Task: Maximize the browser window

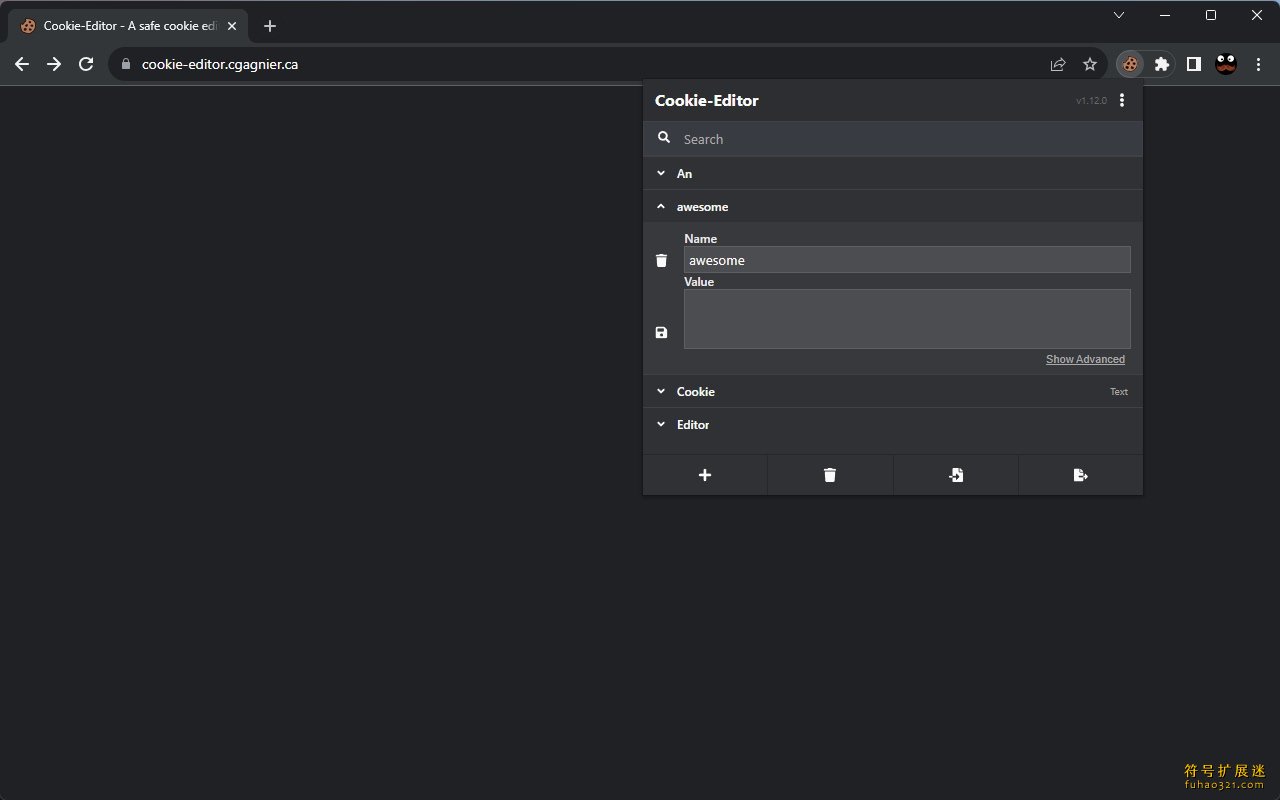Action: (x=1211, y=15)
